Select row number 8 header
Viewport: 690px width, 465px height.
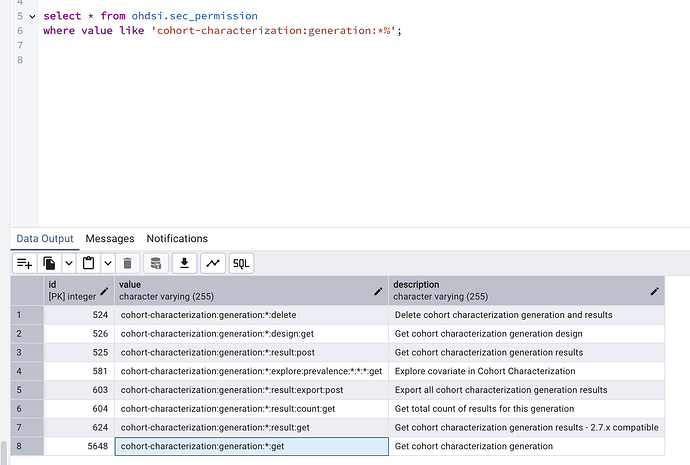tap(27, 446)
